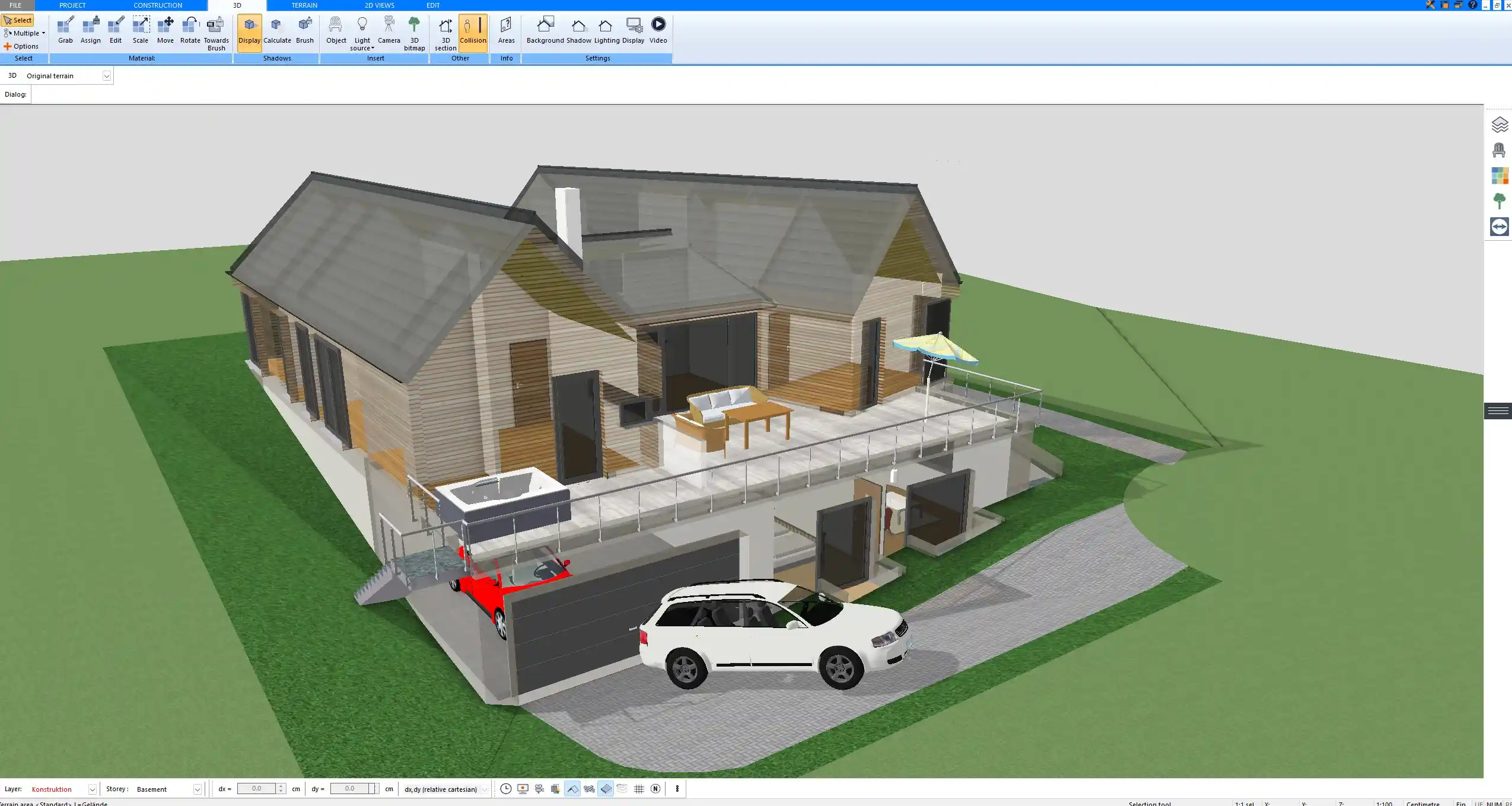Open the Storey Basement dropdown
This screenshot has height=806, width=1512.
(197, 789)
